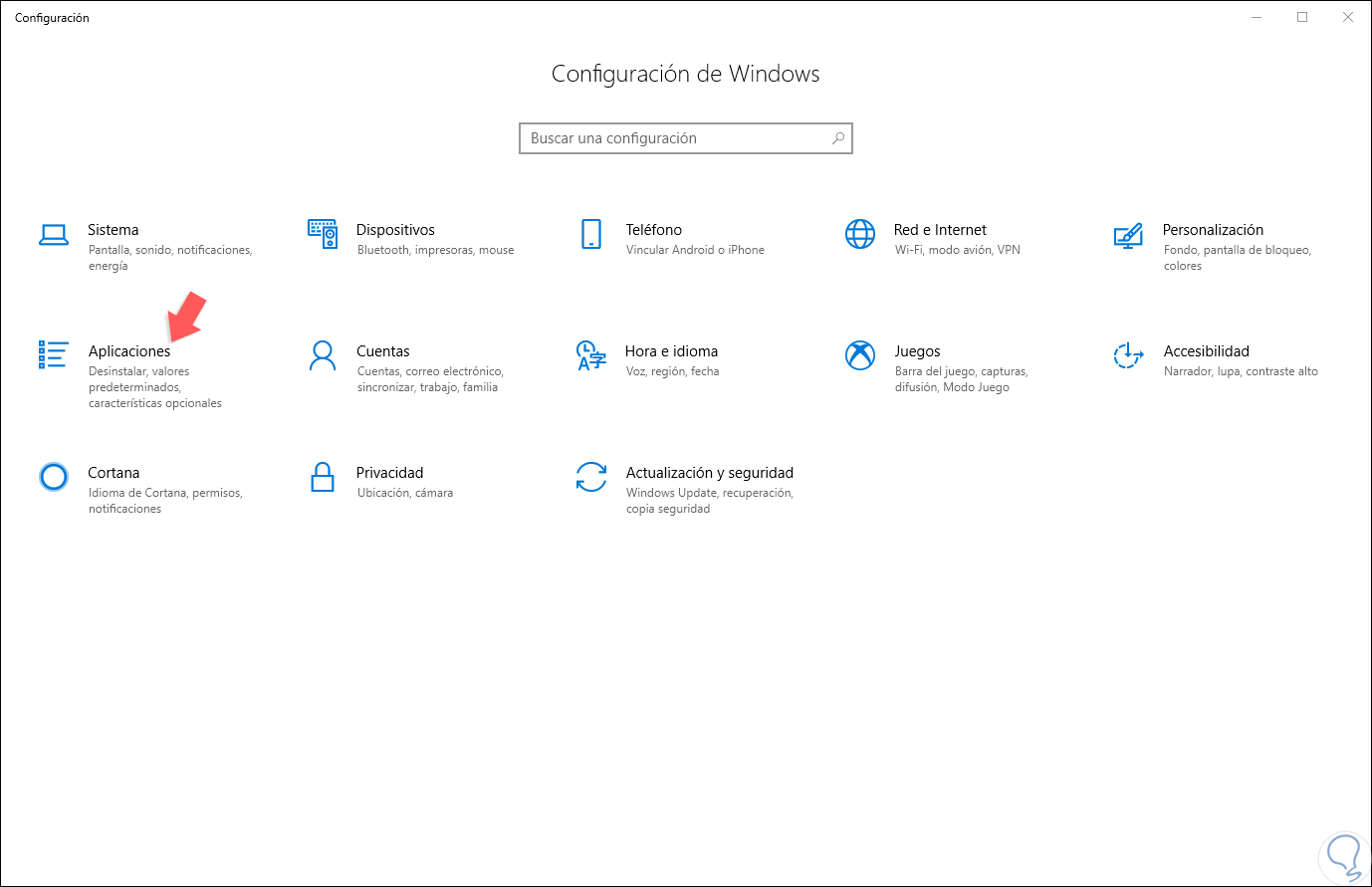Image resolution: width=1372 pixels, height=887 pixels.
Task: Open the Red e Internet globe icon
Action: click(860, 234)
